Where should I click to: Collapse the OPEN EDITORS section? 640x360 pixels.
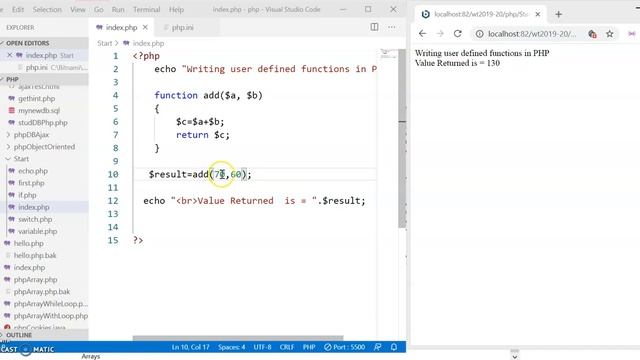[x=44, y=43]
